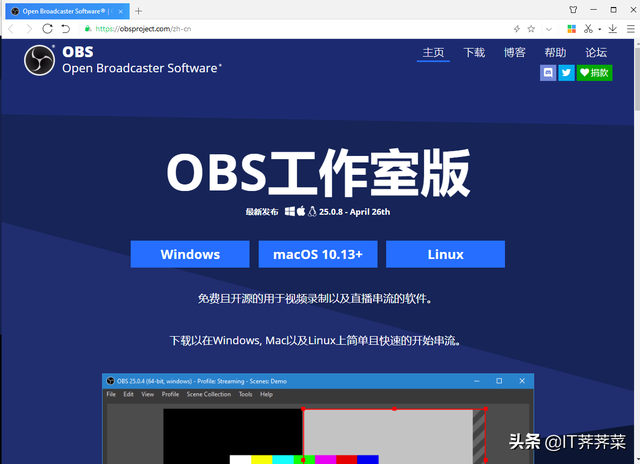Click the Discord chat icon button
640x464 pixels.
[548, 73]
